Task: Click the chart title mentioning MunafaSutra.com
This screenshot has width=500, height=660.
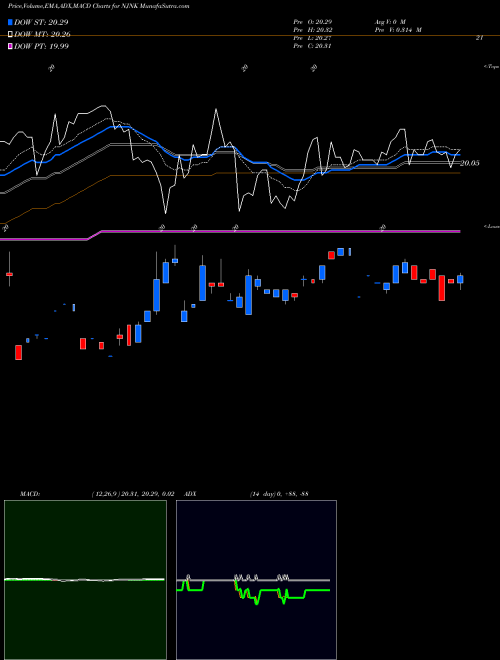Action: (98, 6)
